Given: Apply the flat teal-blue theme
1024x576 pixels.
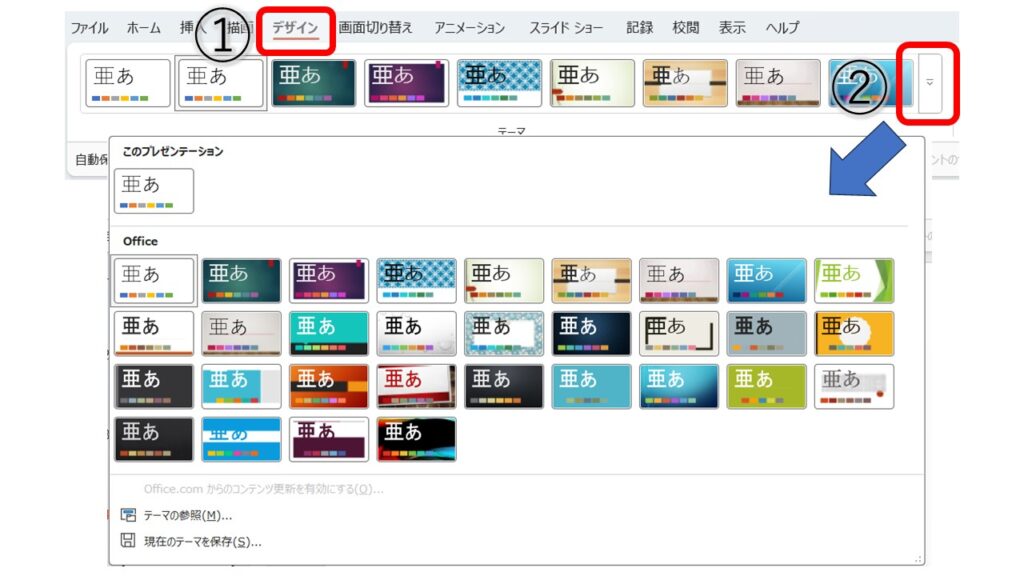Looking at the screenshot, I should coord(591,387).
